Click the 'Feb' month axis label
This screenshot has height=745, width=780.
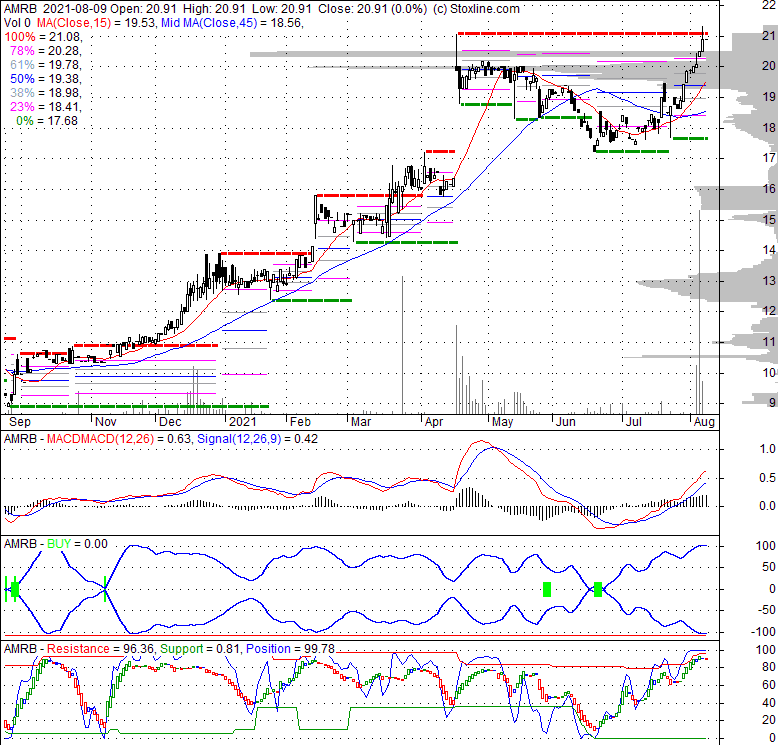tap(300, 422)
